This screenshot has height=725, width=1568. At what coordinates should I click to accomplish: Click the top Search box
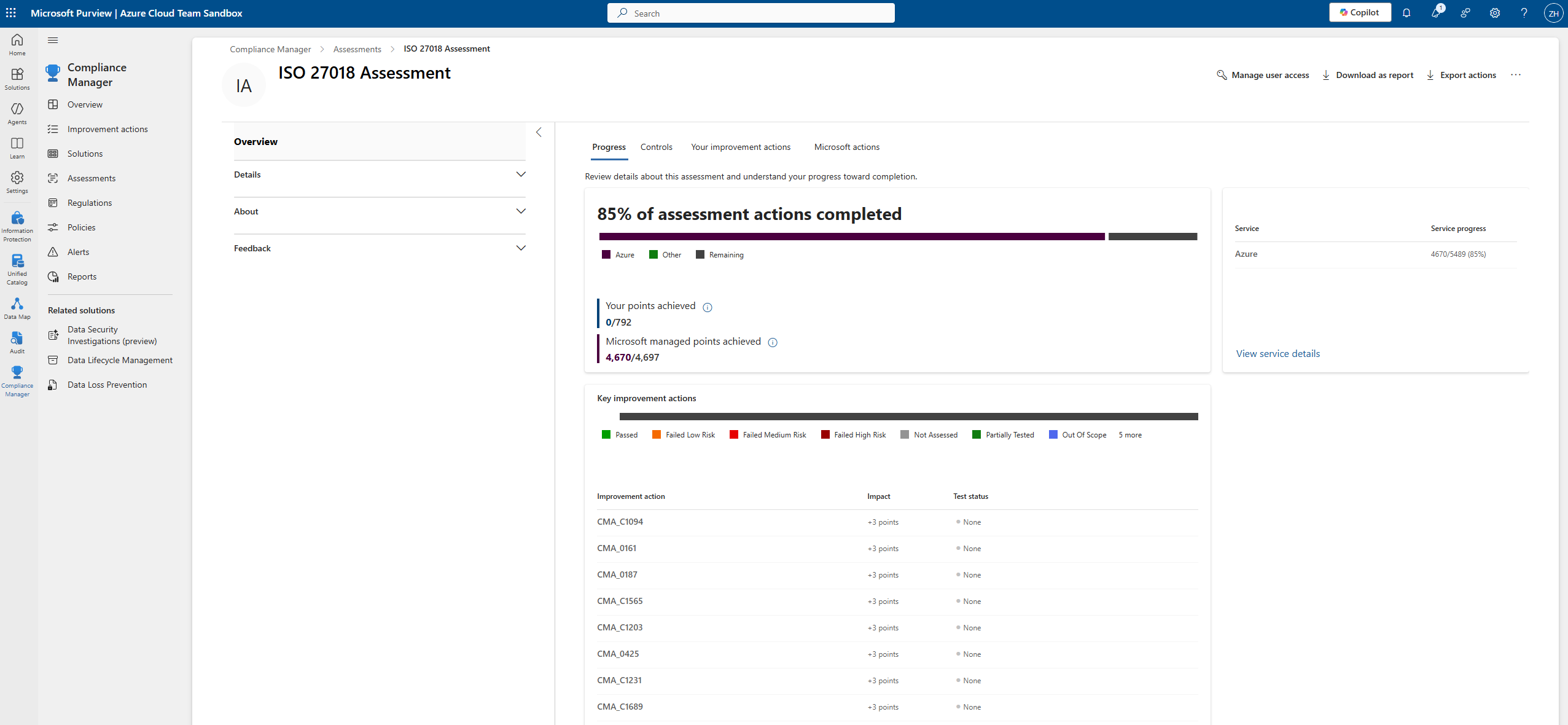tap(751, 13)
